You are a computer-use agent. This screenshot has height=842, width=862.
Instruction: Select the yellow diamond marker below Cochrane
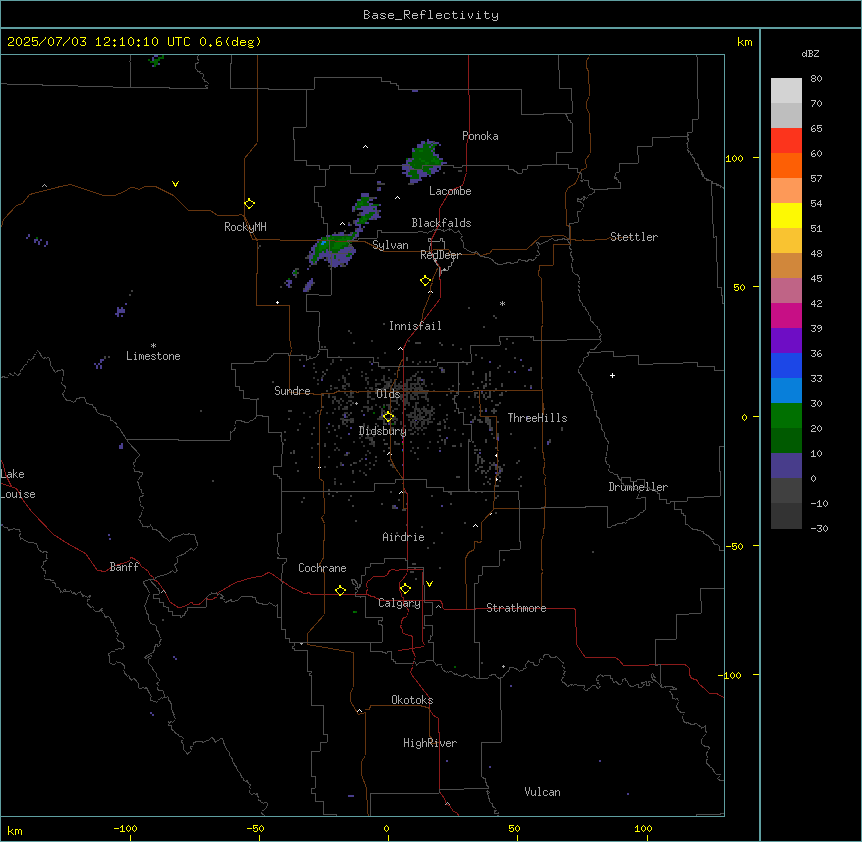(x=340, y=590)
